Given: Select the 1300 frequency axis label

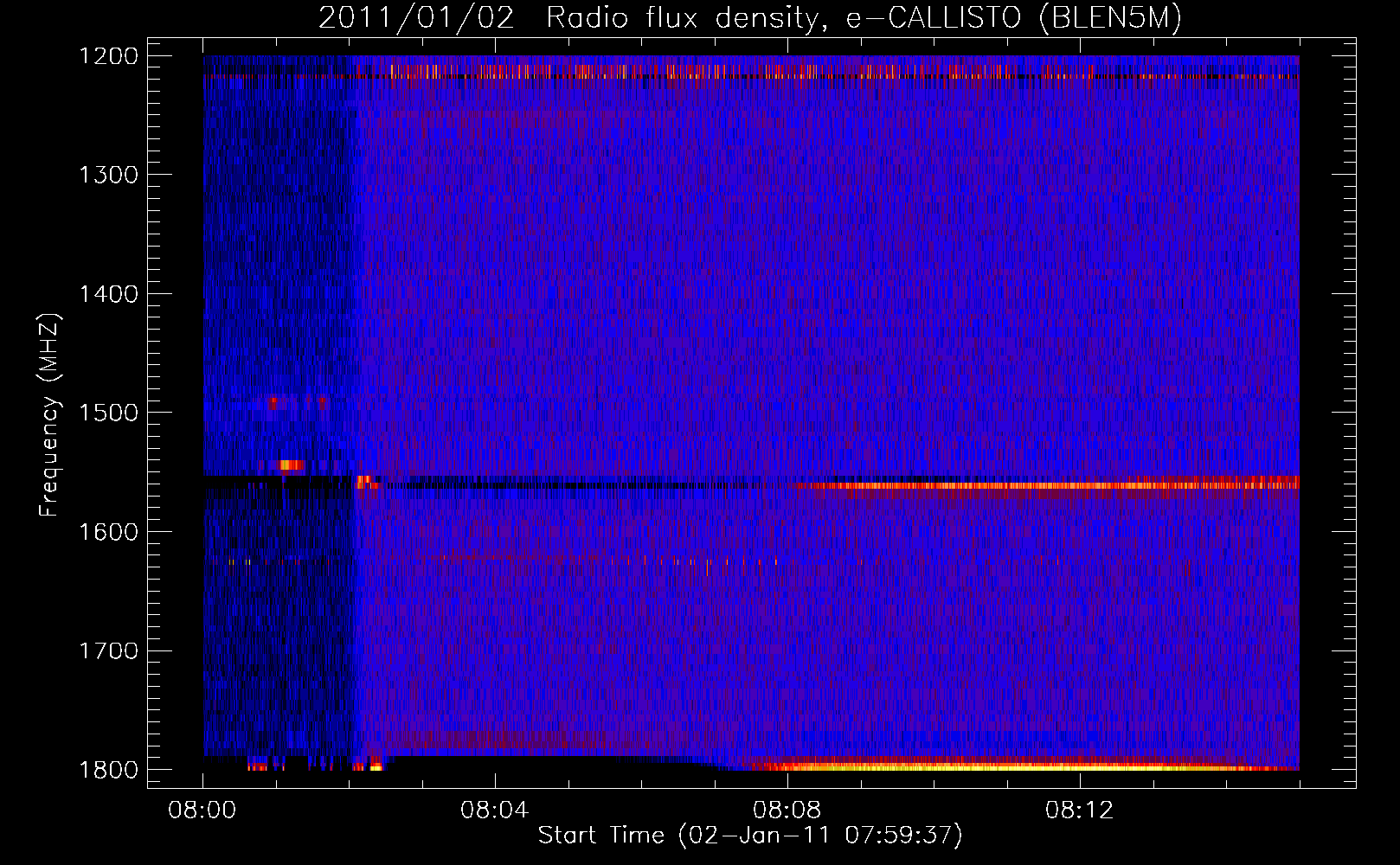Looking at the screenshot, I should 108,175.
